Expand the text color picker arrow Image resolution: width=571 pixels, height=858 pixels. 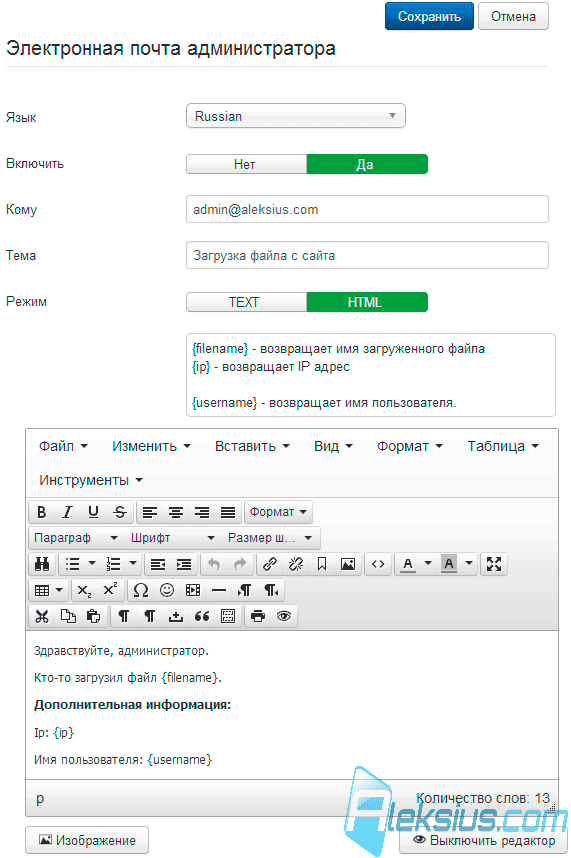(428, 563)
